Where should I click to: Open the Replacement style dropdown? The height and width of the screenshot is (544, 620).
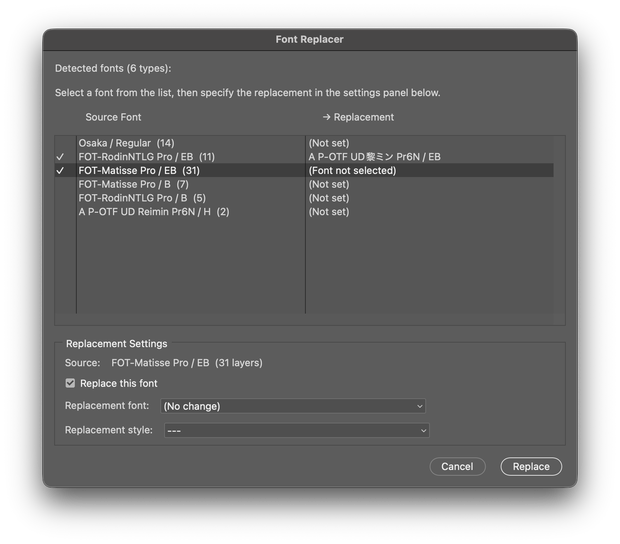tap(297, 430)
